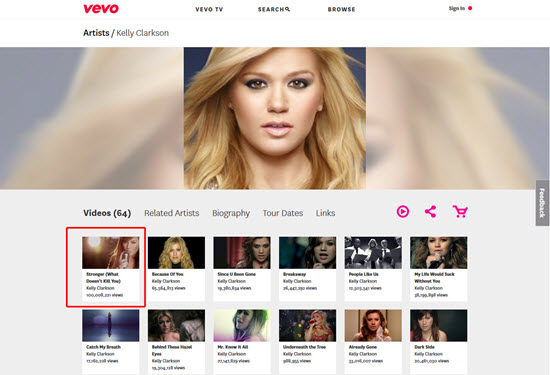Open the pink shopping cart icon
The width and height of the screenshot is (550, 375).
coord(460,212)
